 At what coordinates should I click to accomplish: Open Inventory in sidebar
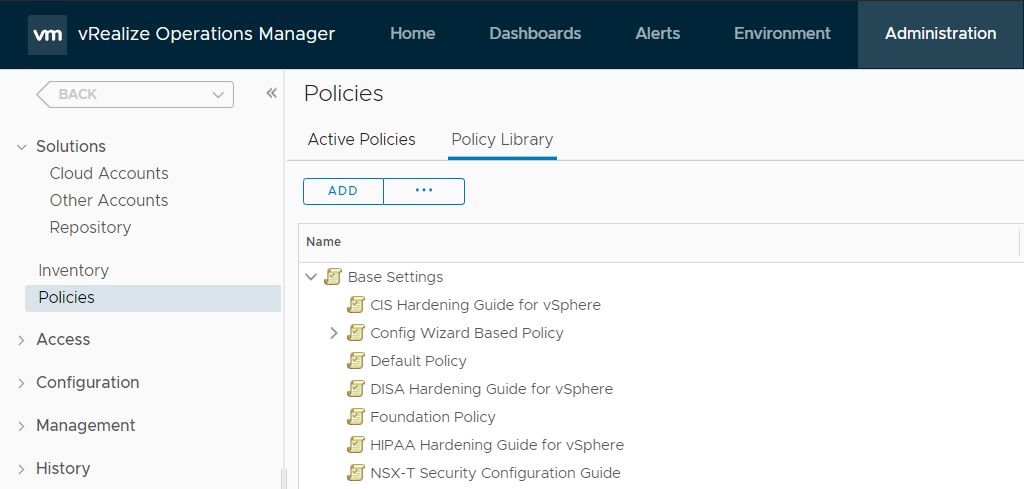[x=74, y=270]
